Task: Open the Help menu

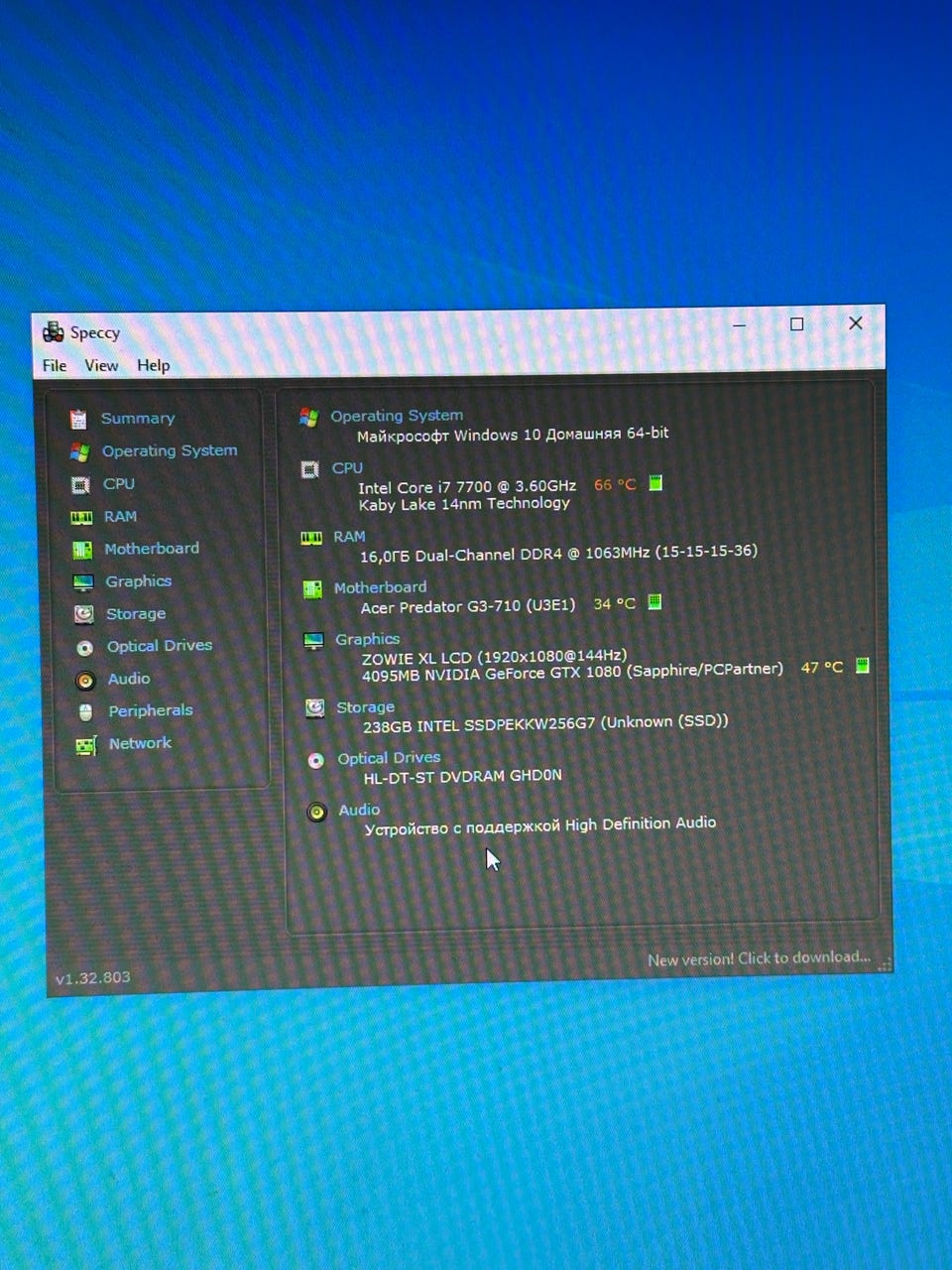Action: point(153,365)
